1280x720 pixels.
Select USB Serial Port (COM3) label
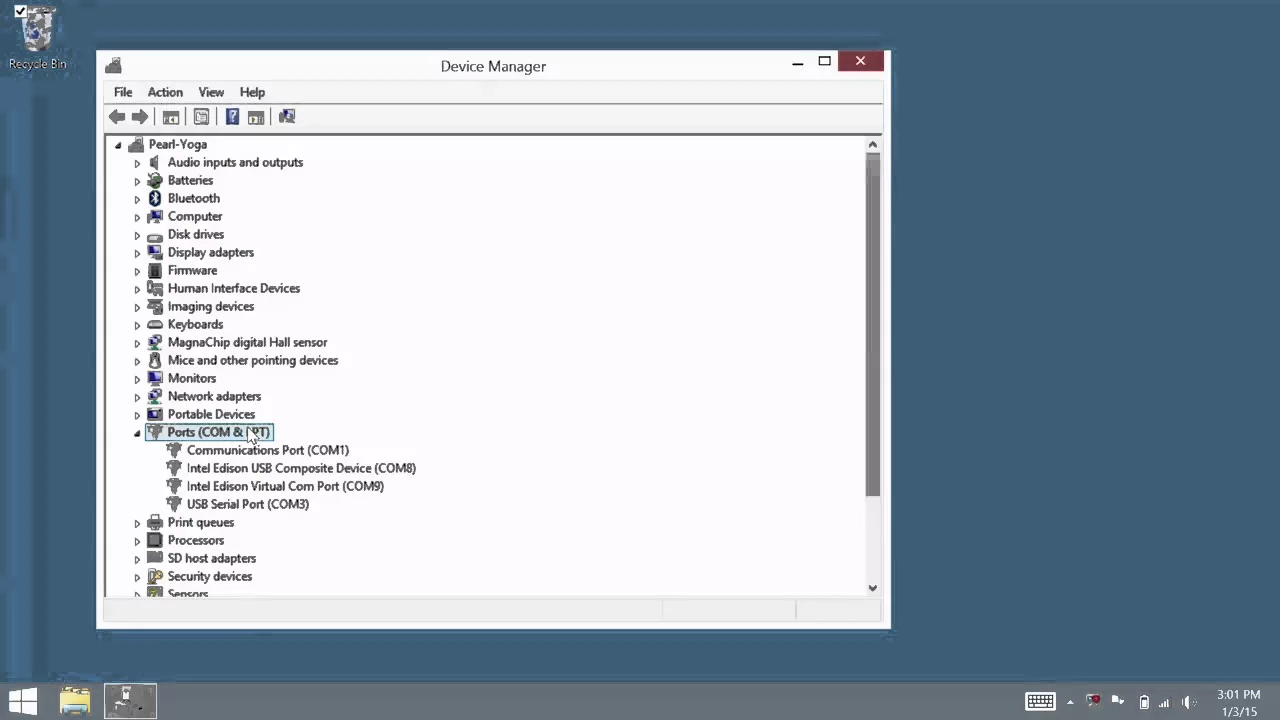coord(248,504)
